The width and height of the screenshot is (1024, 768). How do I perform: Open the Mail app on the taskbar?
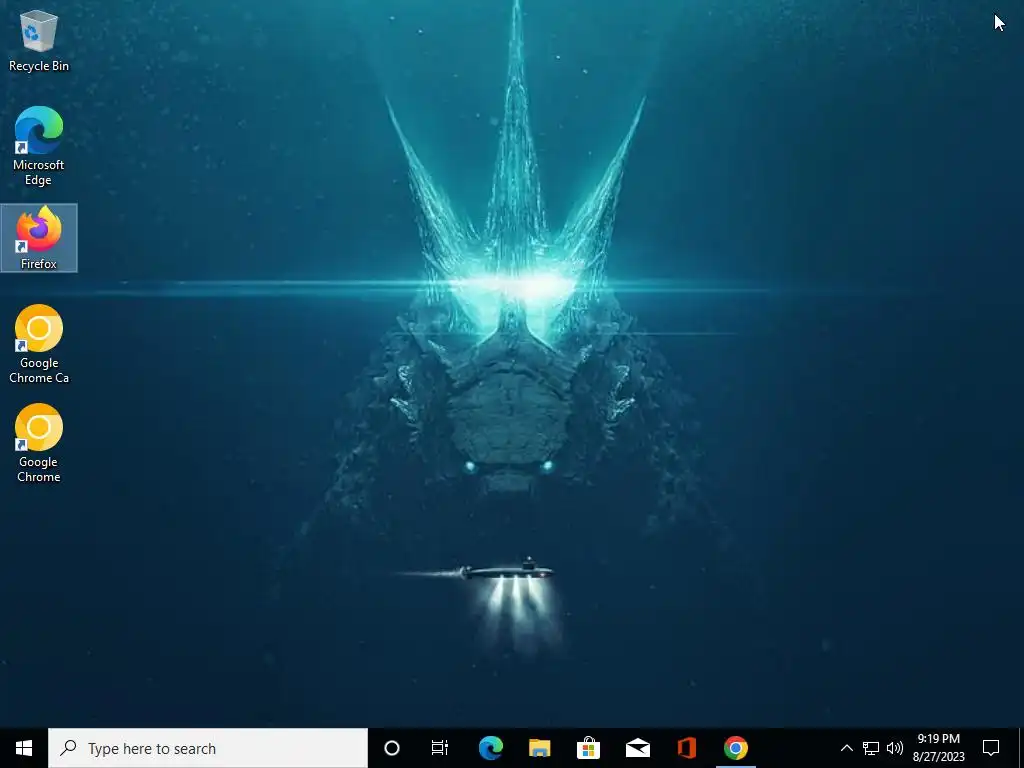(637, 748)
